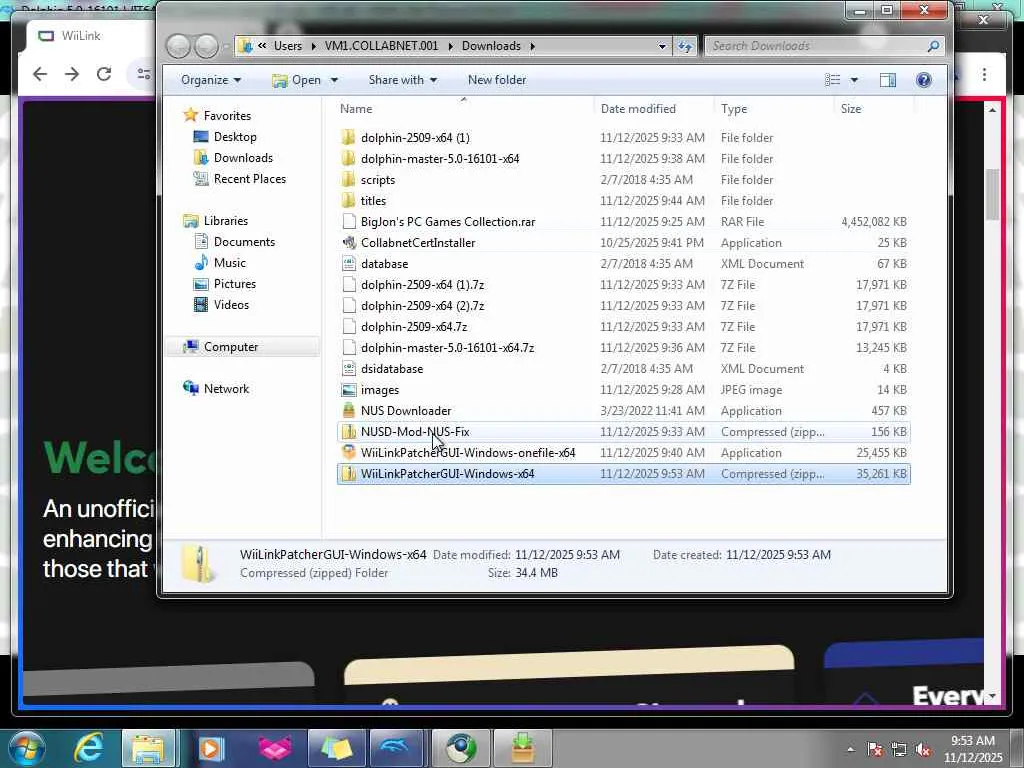Go back in the browser window

tap(40, 74)
